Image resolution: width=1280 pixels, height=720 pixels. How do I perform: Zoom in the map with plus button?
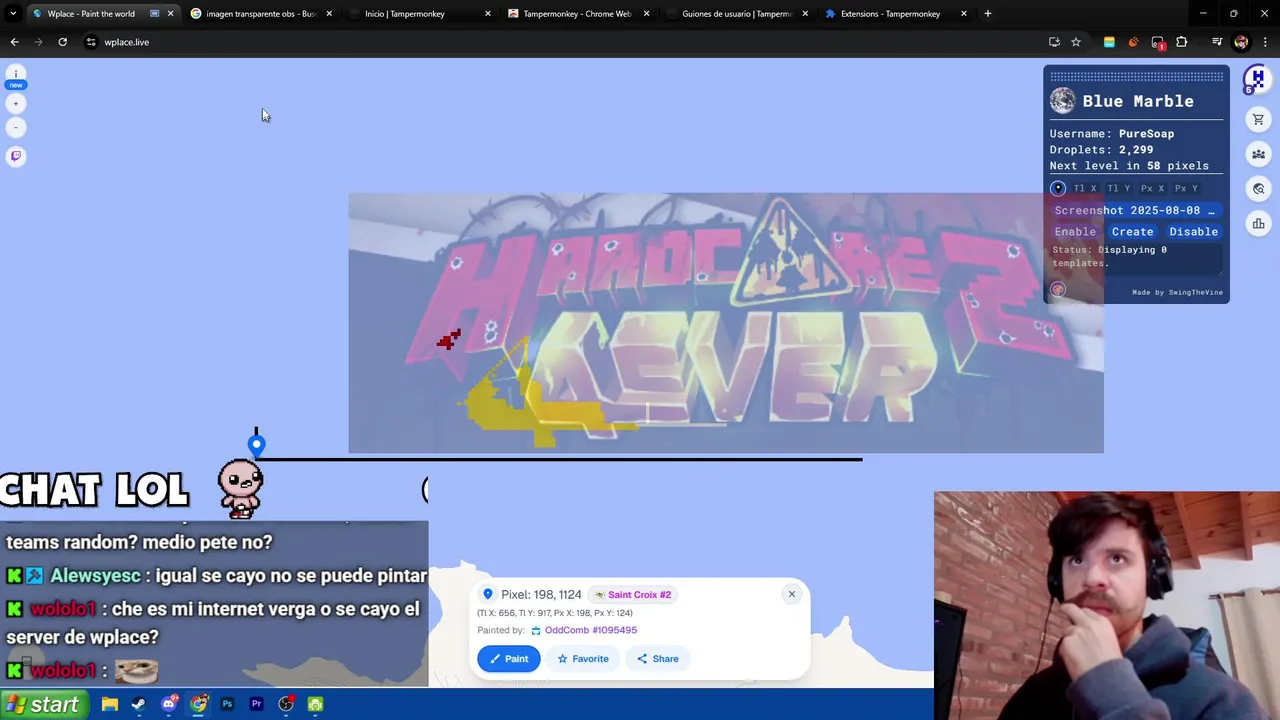[x=16, y=104]
